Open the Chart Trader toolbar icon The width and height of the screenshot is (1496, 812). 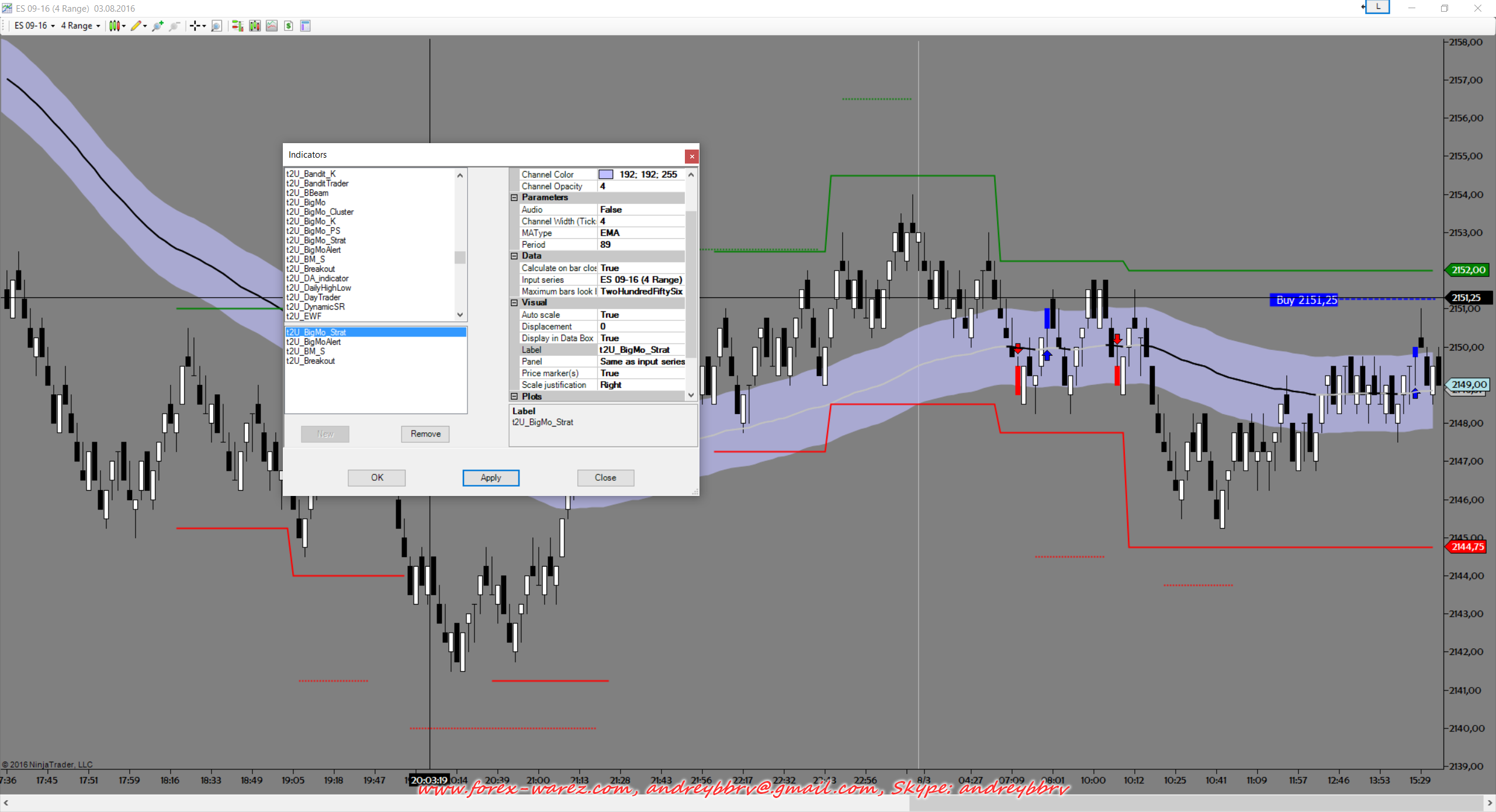(x=237, y=26)
